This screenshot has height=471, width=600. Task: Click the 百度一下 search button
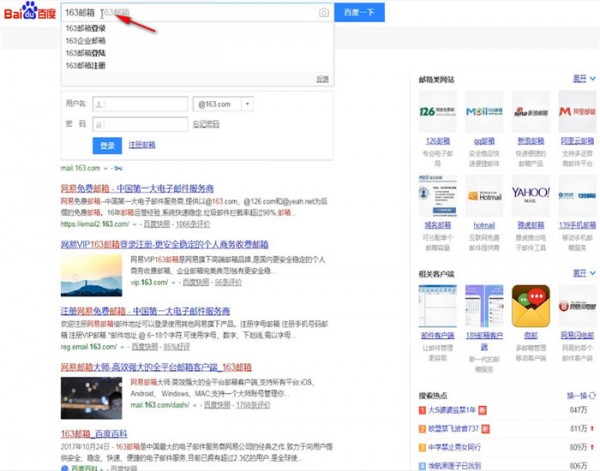[359, 13]
